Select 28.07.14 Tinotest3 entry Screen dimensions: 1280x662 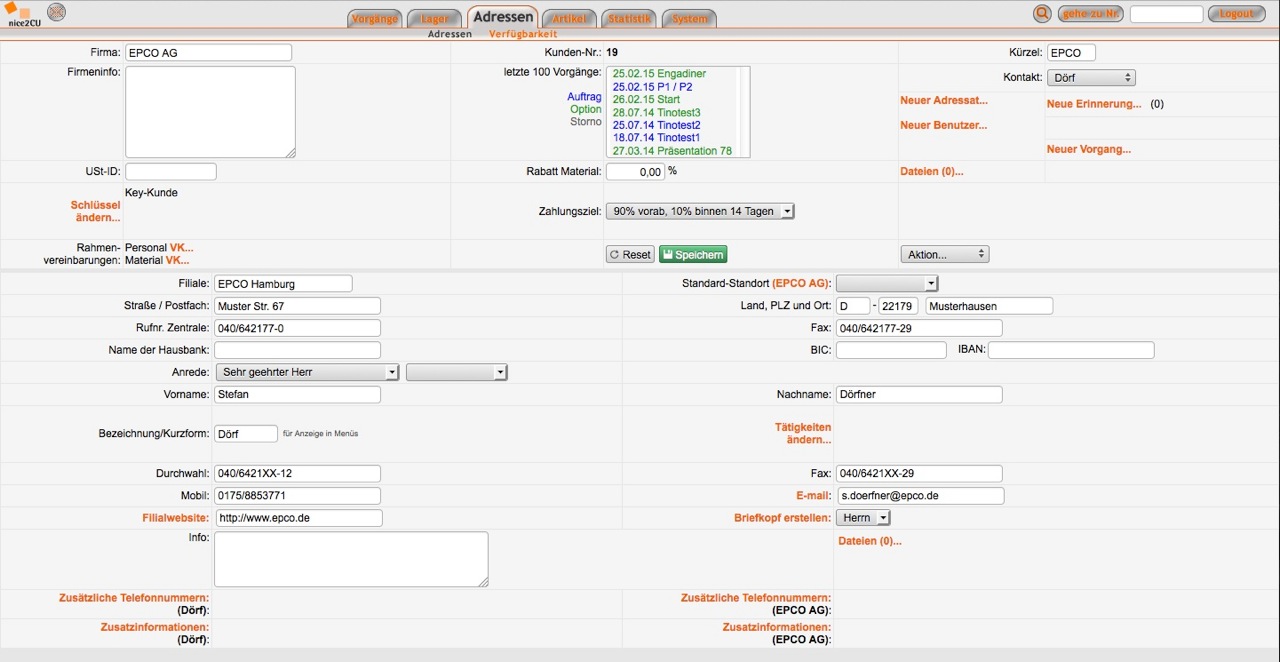click(656, 113)
